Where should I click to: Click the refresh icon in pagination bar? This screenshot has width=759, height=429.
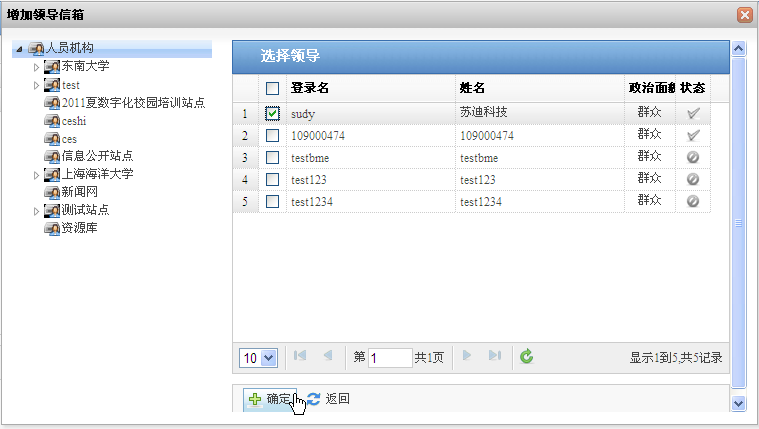click(527, 357)
